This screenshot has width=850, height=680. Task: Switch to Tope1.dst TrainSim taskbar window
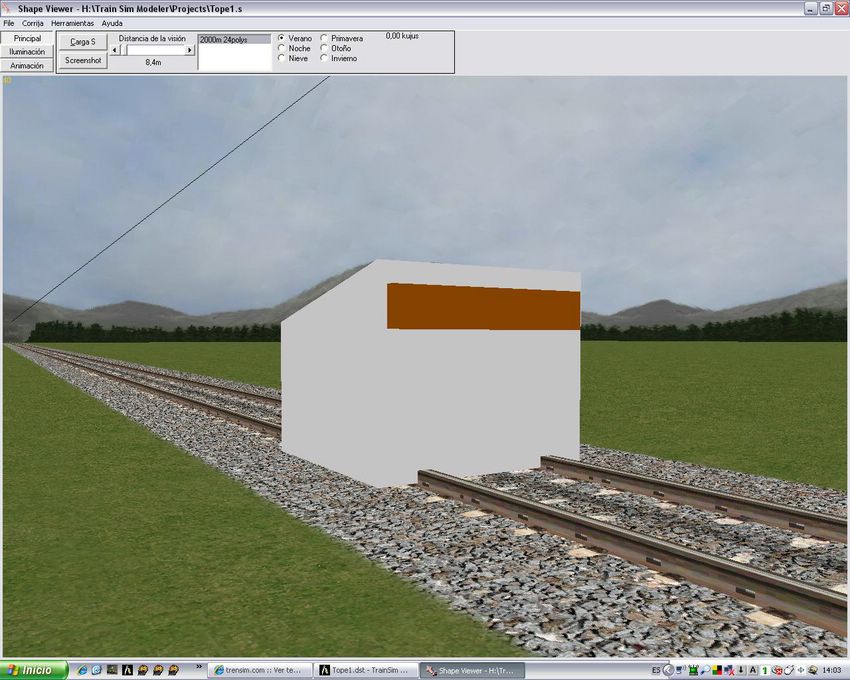pyautogui.click(x=366, y=670)
